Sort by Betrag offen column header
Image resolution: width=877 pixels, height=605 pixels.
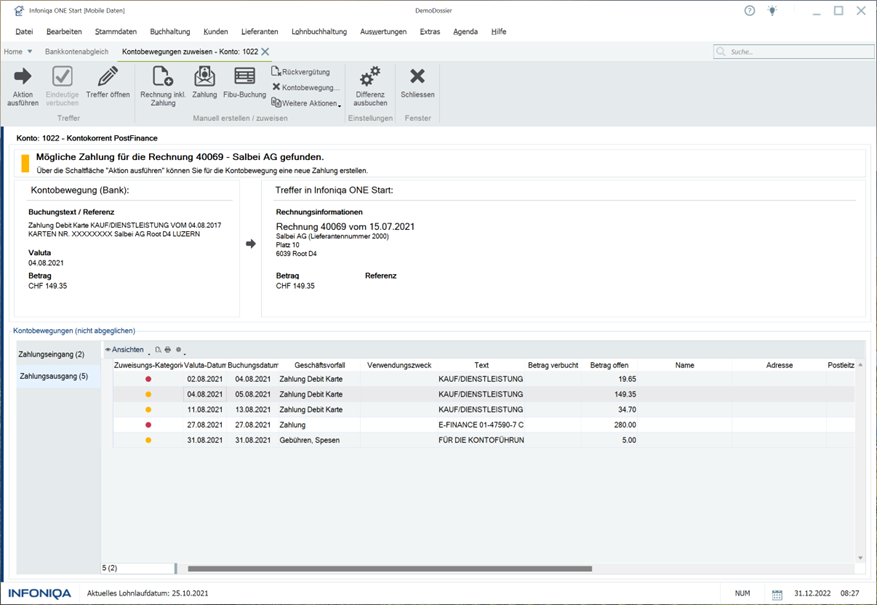click(x=609, y=365)
